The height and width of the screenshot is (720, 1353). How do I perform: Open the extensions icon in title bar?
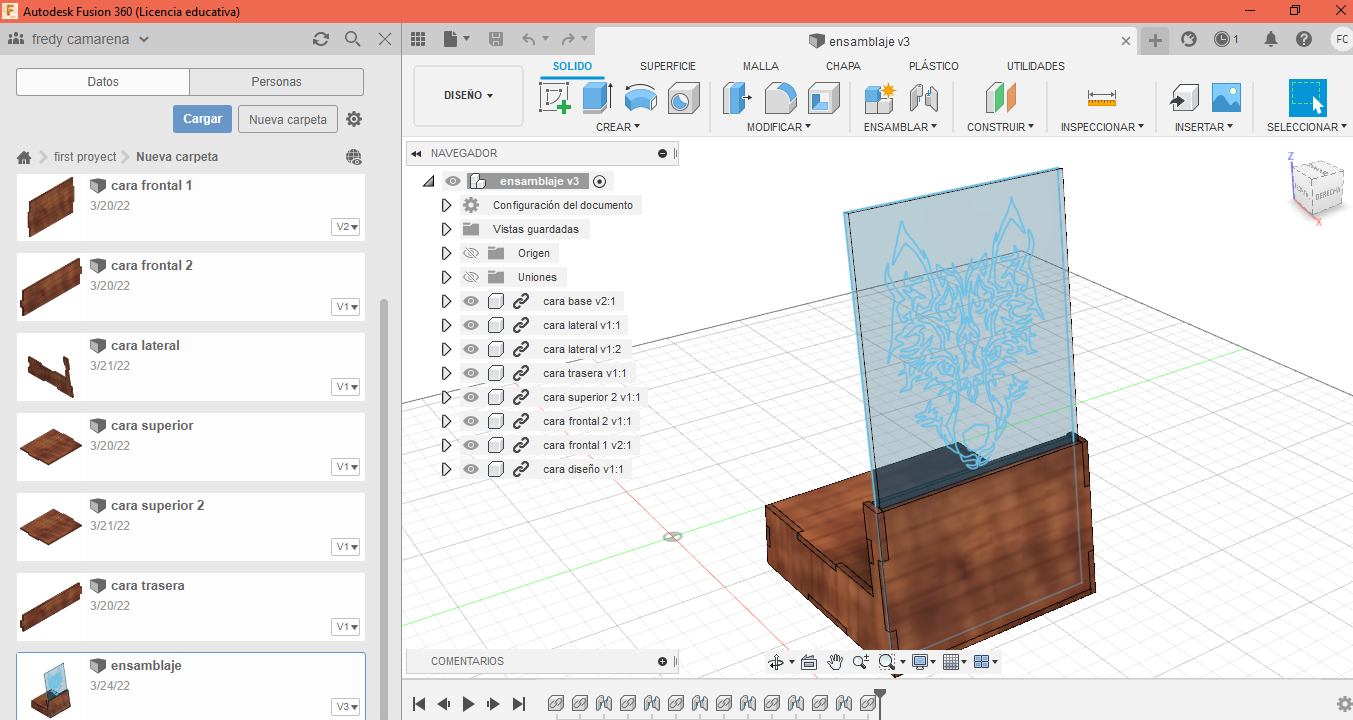[x=1189, y=39]
